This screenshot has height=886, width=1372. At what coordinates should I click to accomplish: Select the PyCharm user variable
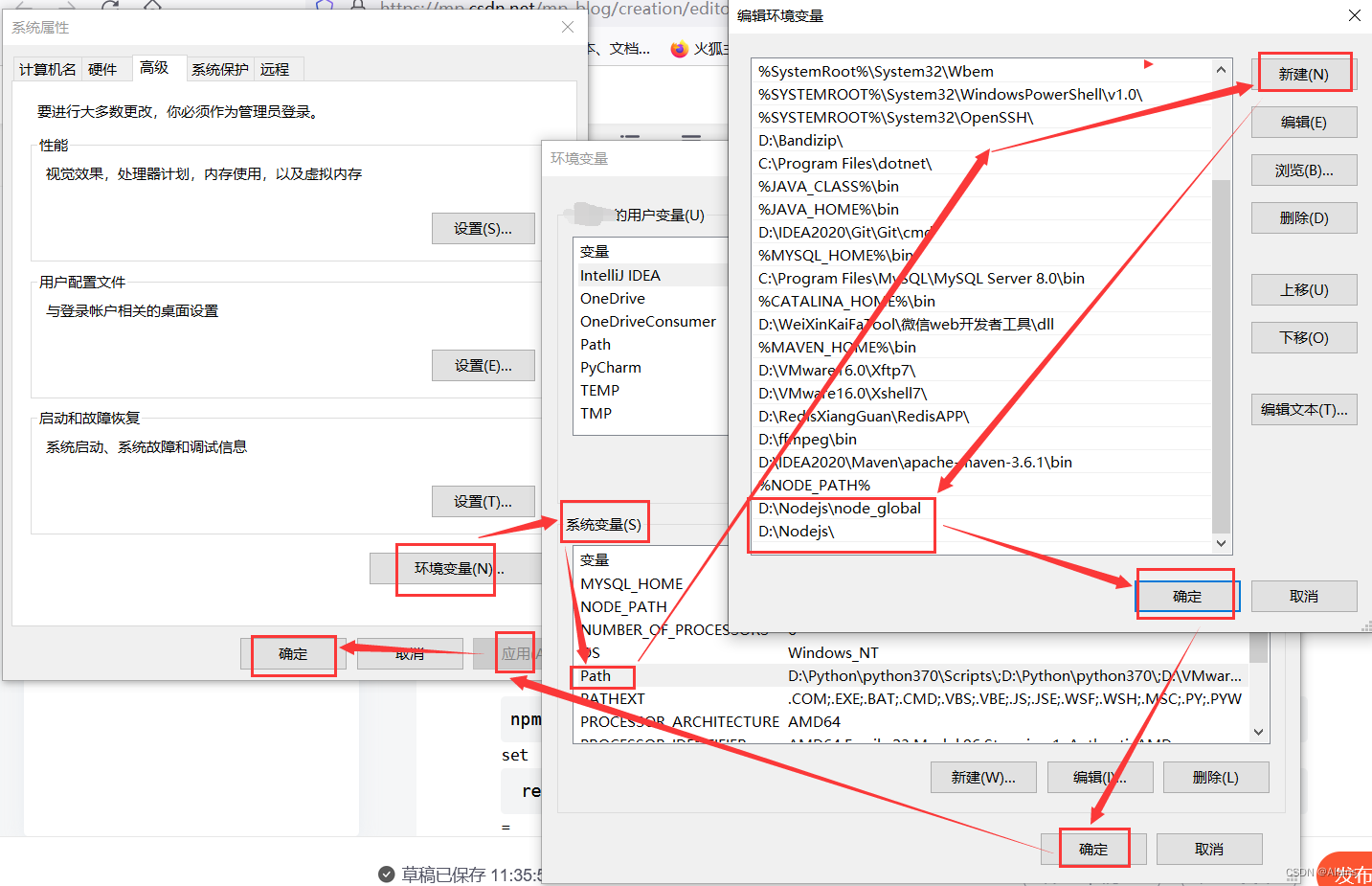(611, 367)
